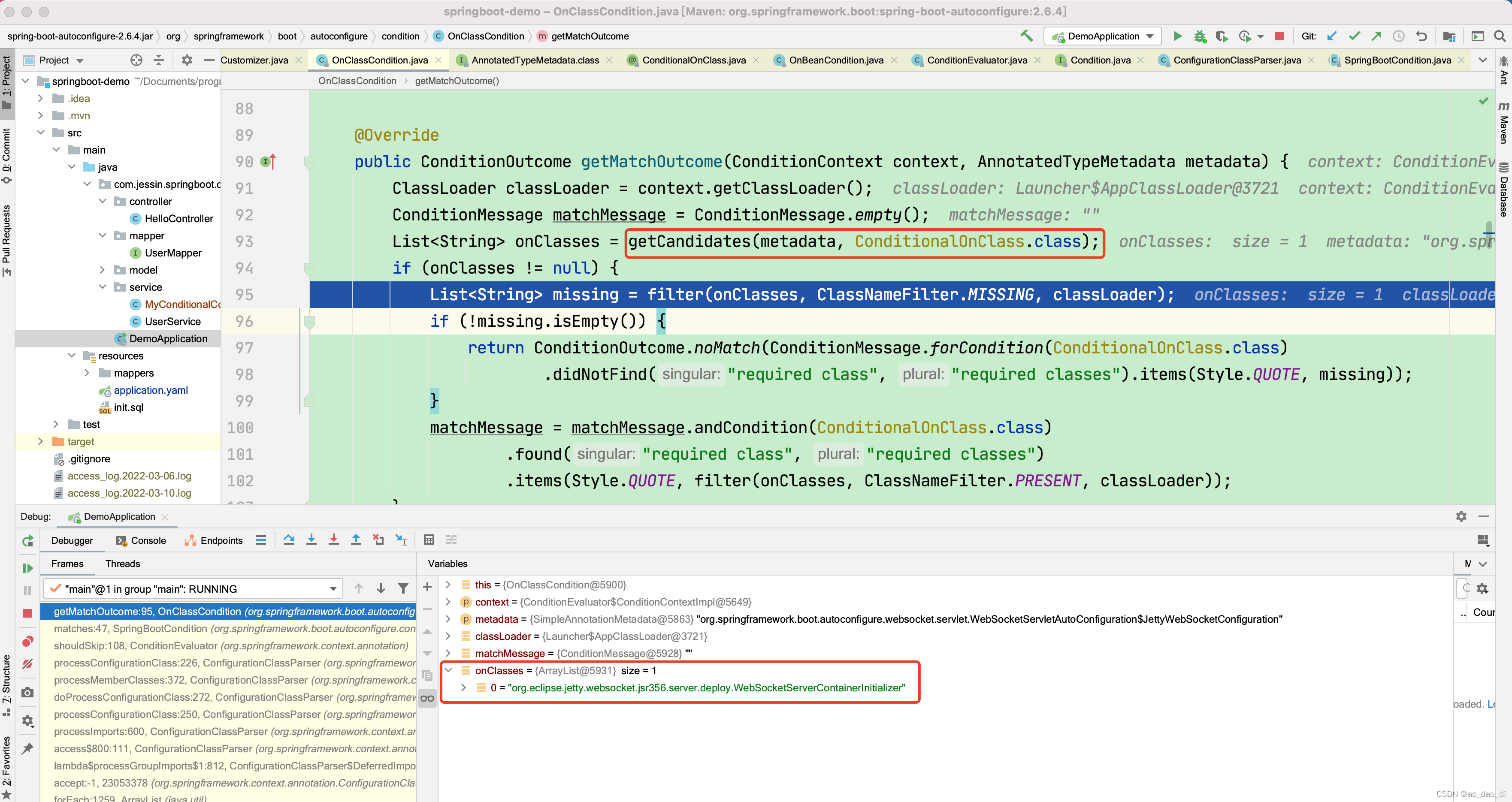Stop the process using top toolbar red square

click(x=1279, y=36)
